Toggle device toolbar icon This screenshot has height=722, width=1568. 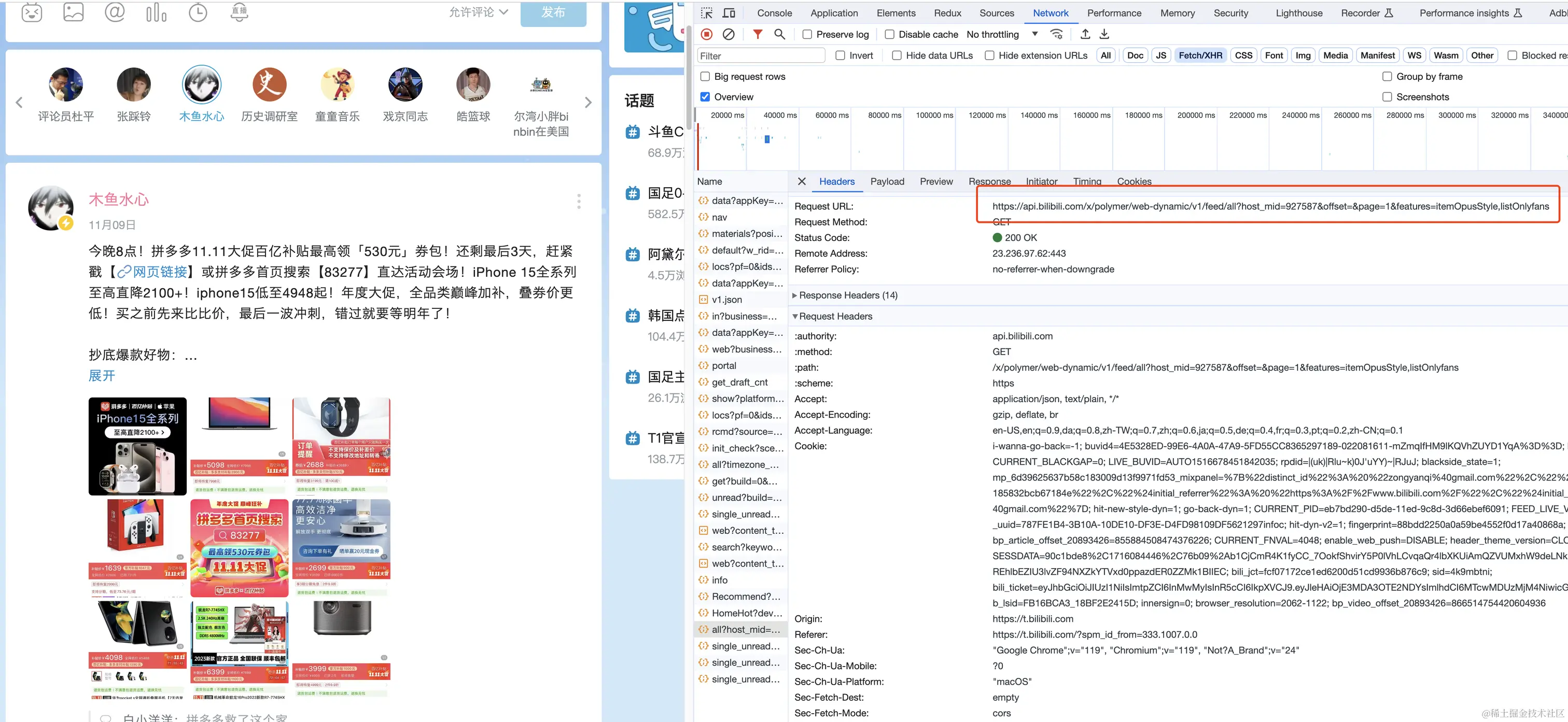tap(729, 13)
